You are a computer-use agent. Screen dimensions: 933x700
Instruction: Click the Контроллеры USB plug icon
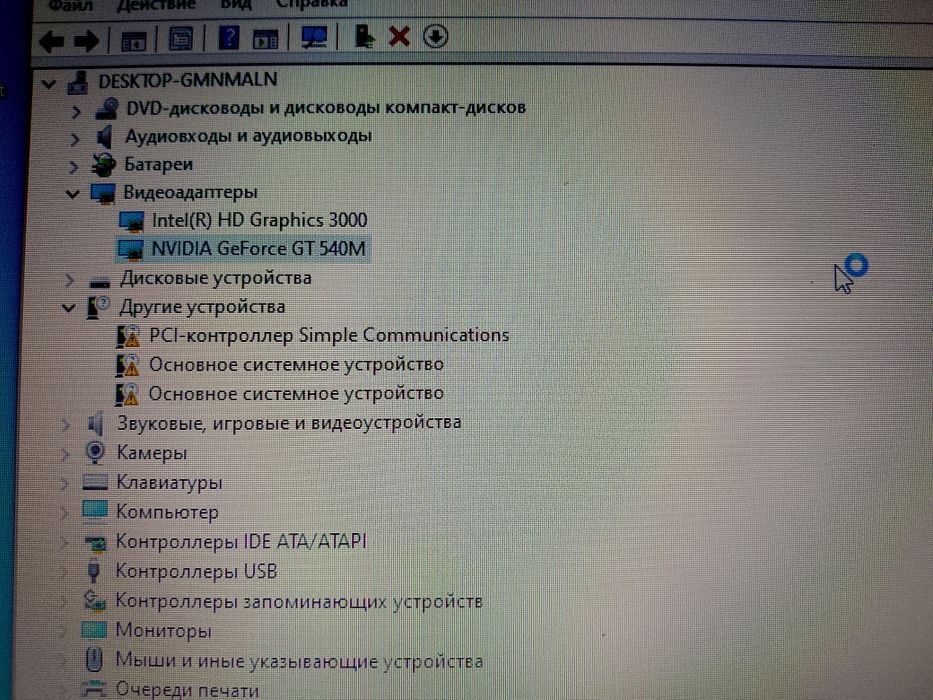pyautogui.click(x=93, y=571)
